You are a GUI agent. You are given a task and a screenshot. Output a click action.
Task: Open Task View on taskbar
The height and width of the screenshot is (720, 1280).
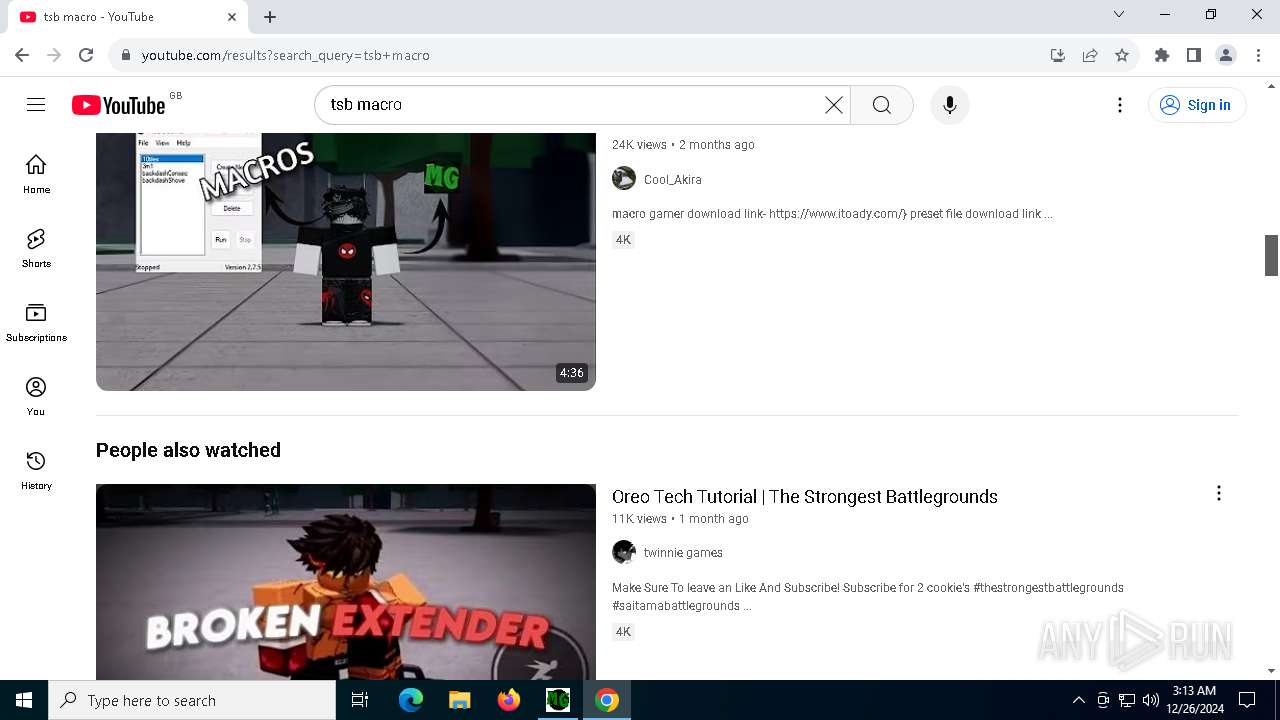(x=360, y=700)
